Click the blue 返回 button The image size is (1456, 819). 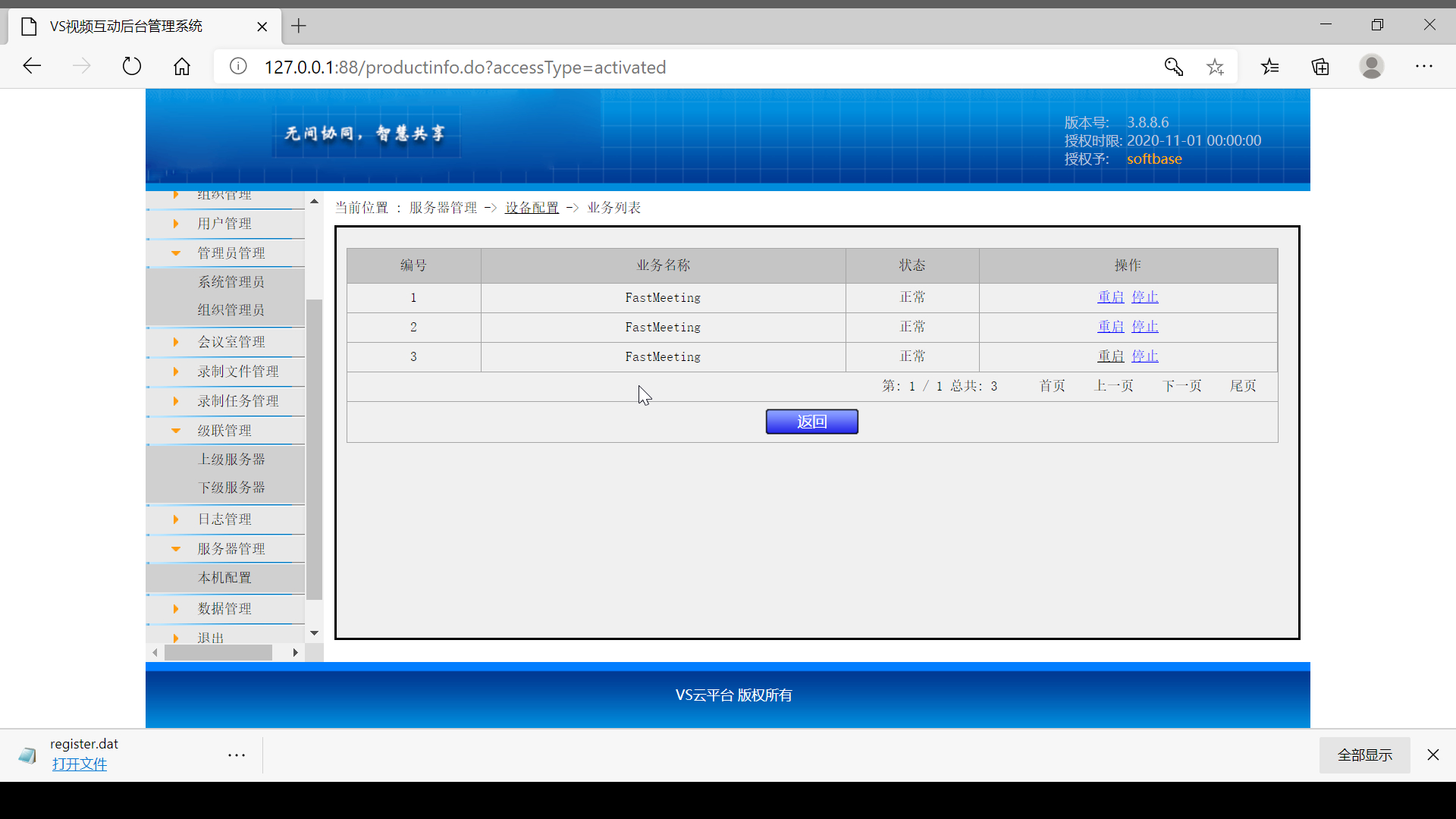(x=812, y=422)
